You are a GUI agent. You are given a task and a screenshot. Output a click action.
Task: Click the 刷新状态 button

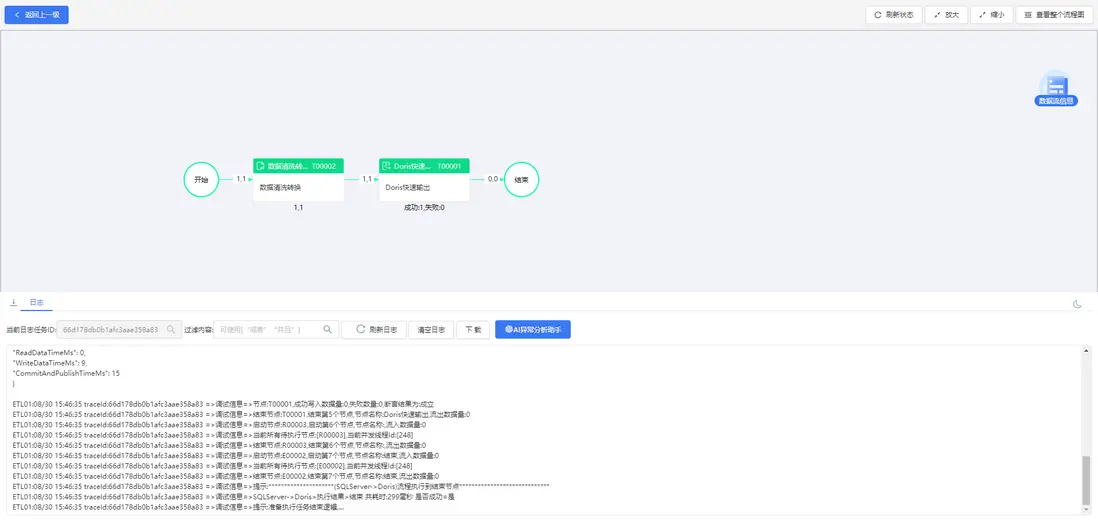(894, 15)
